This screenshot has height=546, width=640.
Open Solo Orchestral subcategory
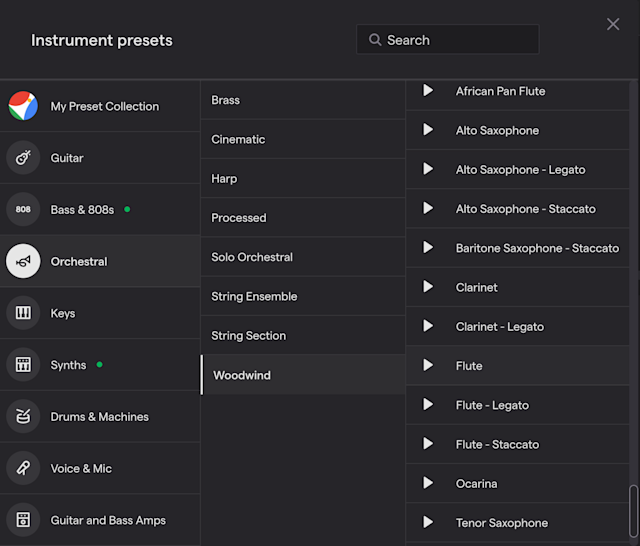coord(303,257)
